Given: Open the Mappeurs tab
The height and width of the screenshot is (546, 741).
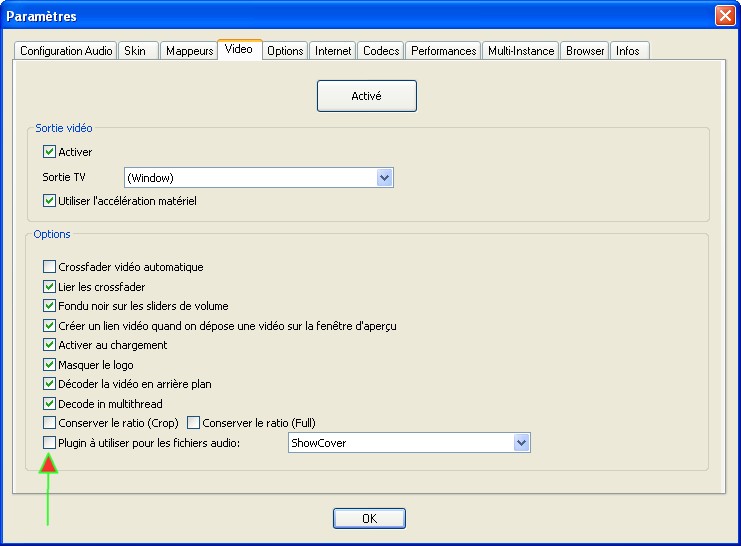Looking at the screenshot, I should [x=189, y=51].
